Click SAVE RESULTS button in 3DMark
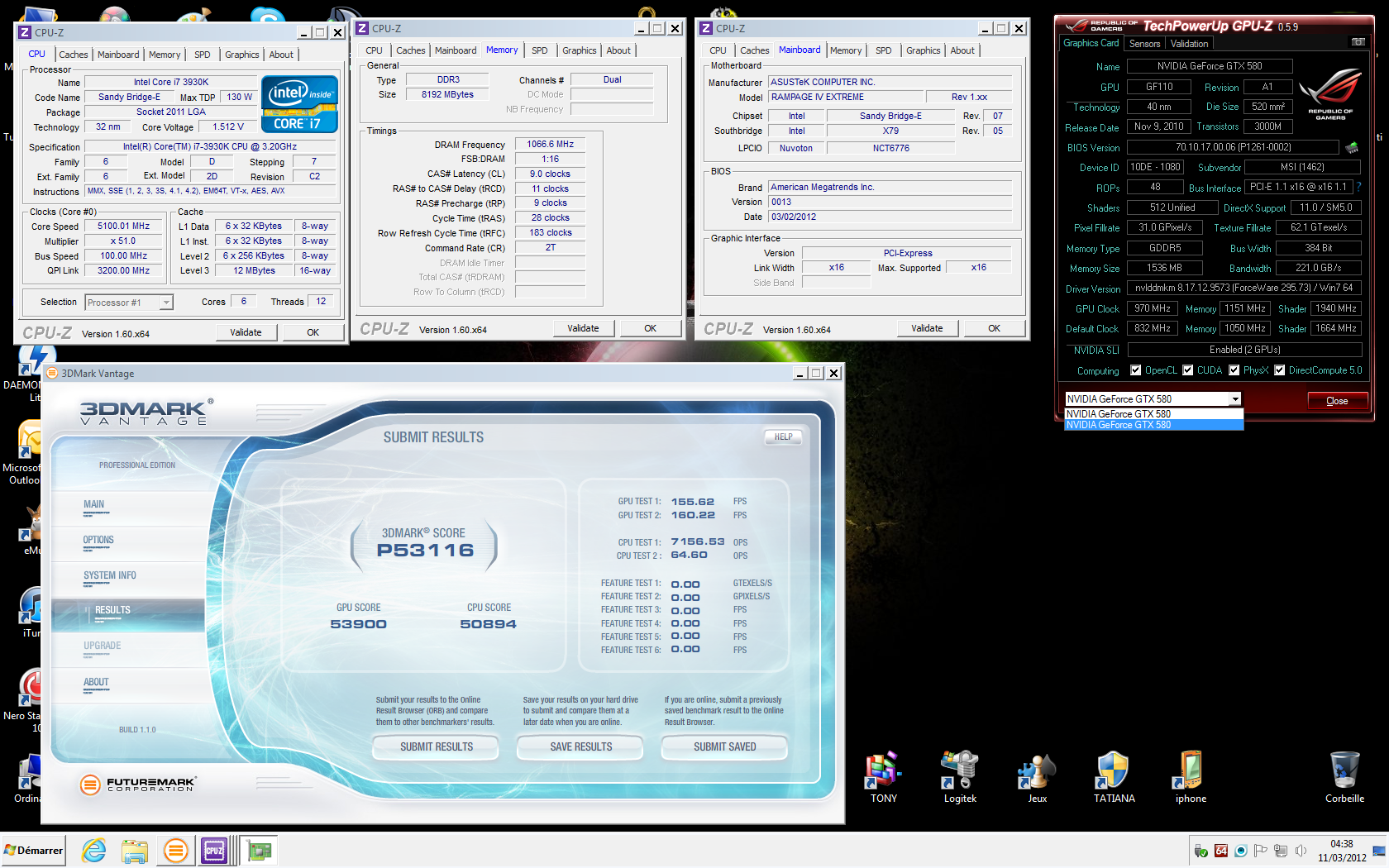 [x=581, y=747]
